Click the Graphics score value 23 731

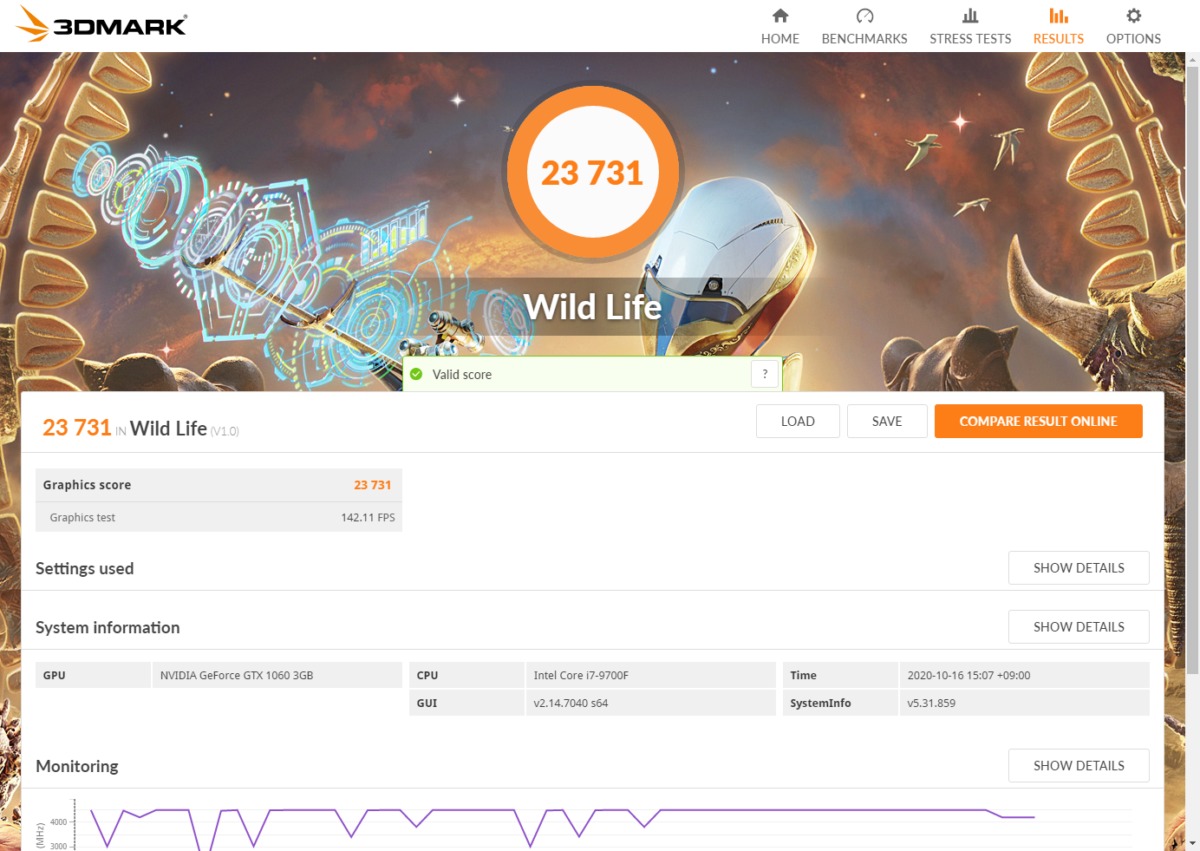tap(372, 485)
